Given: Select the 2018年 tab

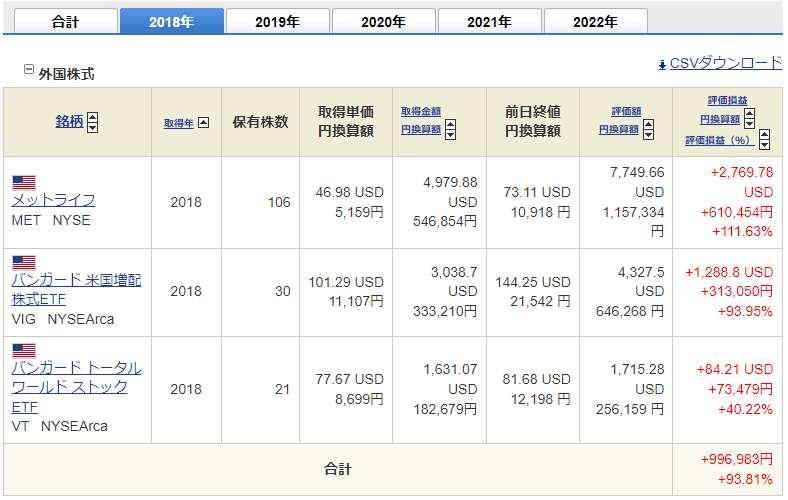Looking at the screenshot, I should [172, 22].
